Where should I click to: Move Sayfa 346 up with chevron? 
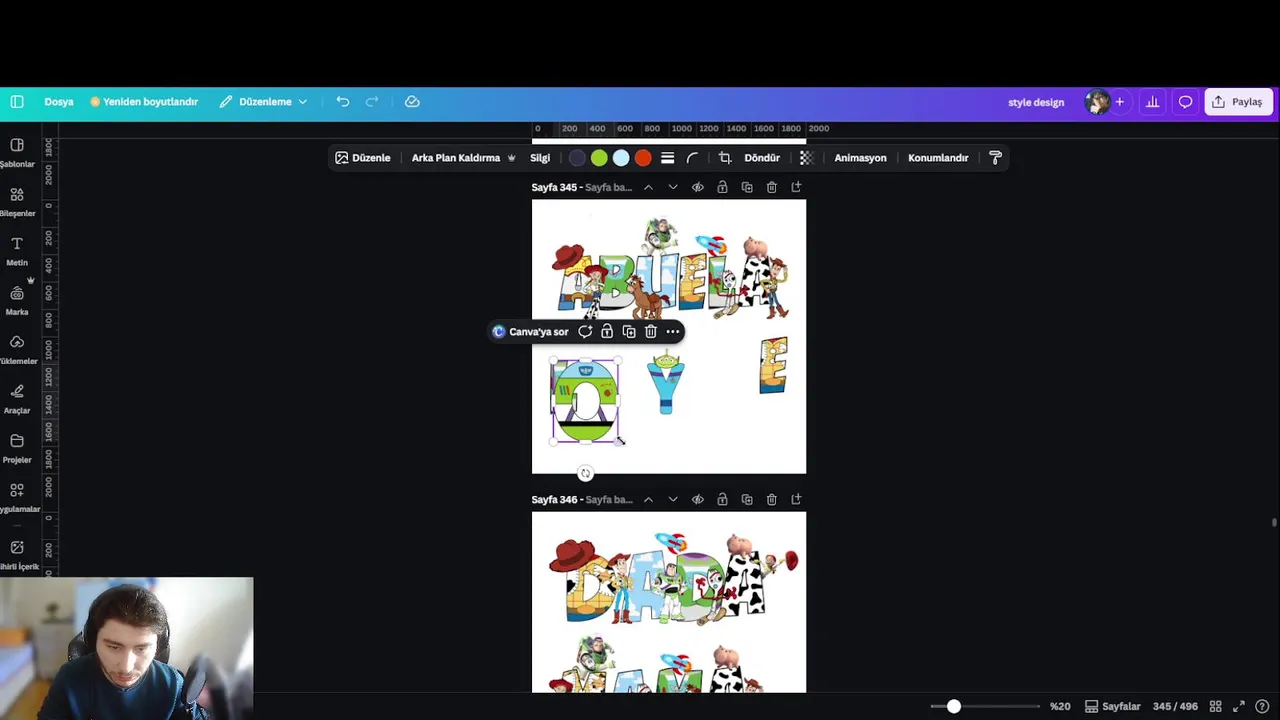(x=648, y=499)
